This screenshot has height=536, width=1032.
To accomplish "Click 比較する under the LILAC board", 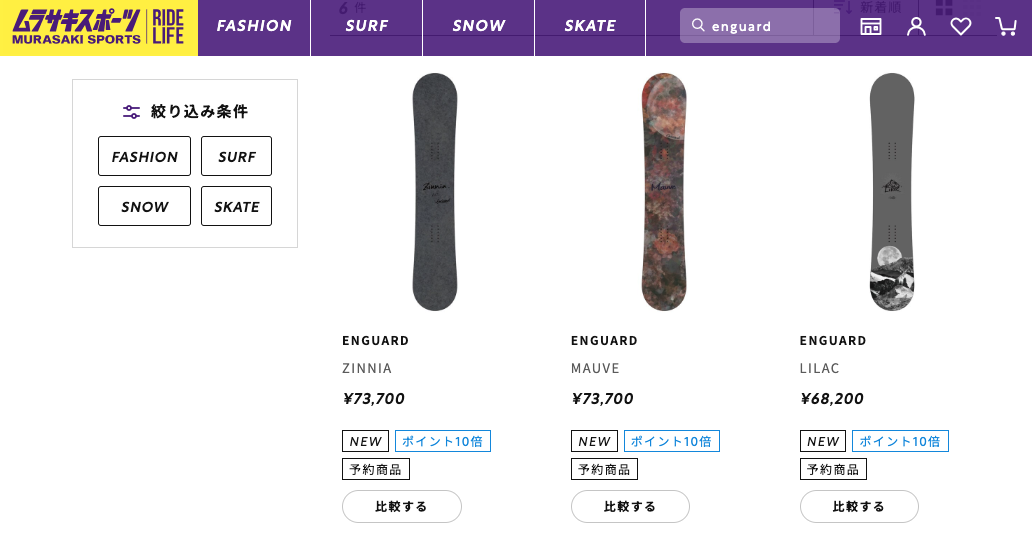I will [859, 507].
